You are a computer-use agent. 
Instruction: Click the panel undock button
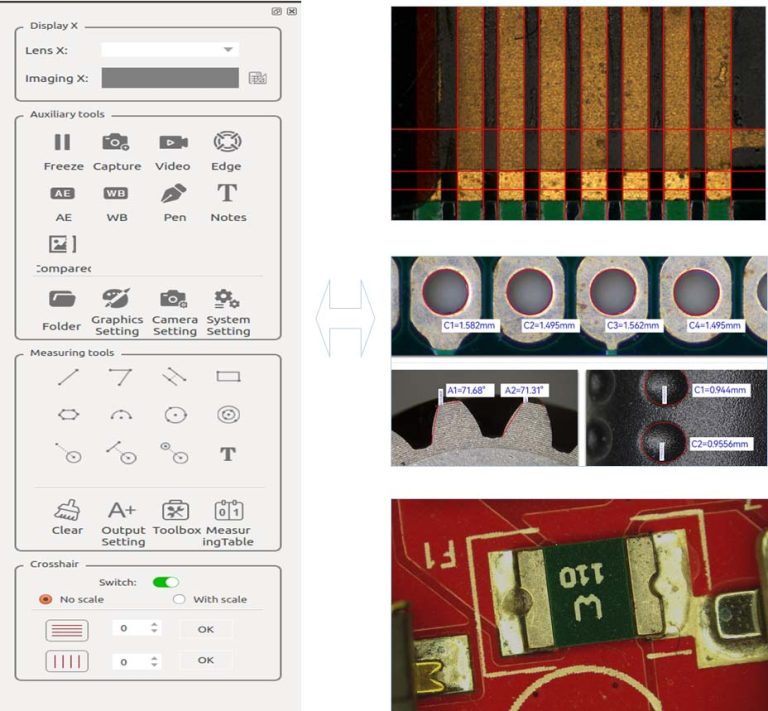277,11
